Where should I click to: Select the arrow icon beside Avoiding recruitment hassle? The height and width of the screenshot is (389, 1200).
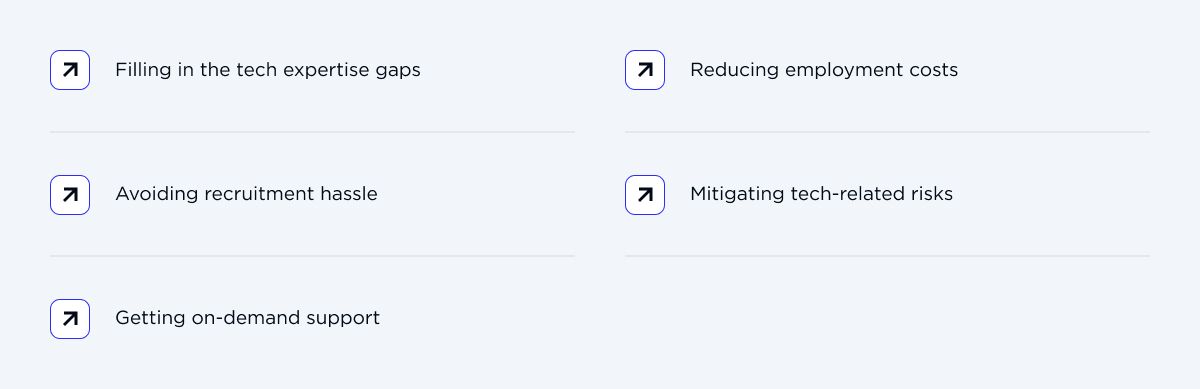[70, 194]
